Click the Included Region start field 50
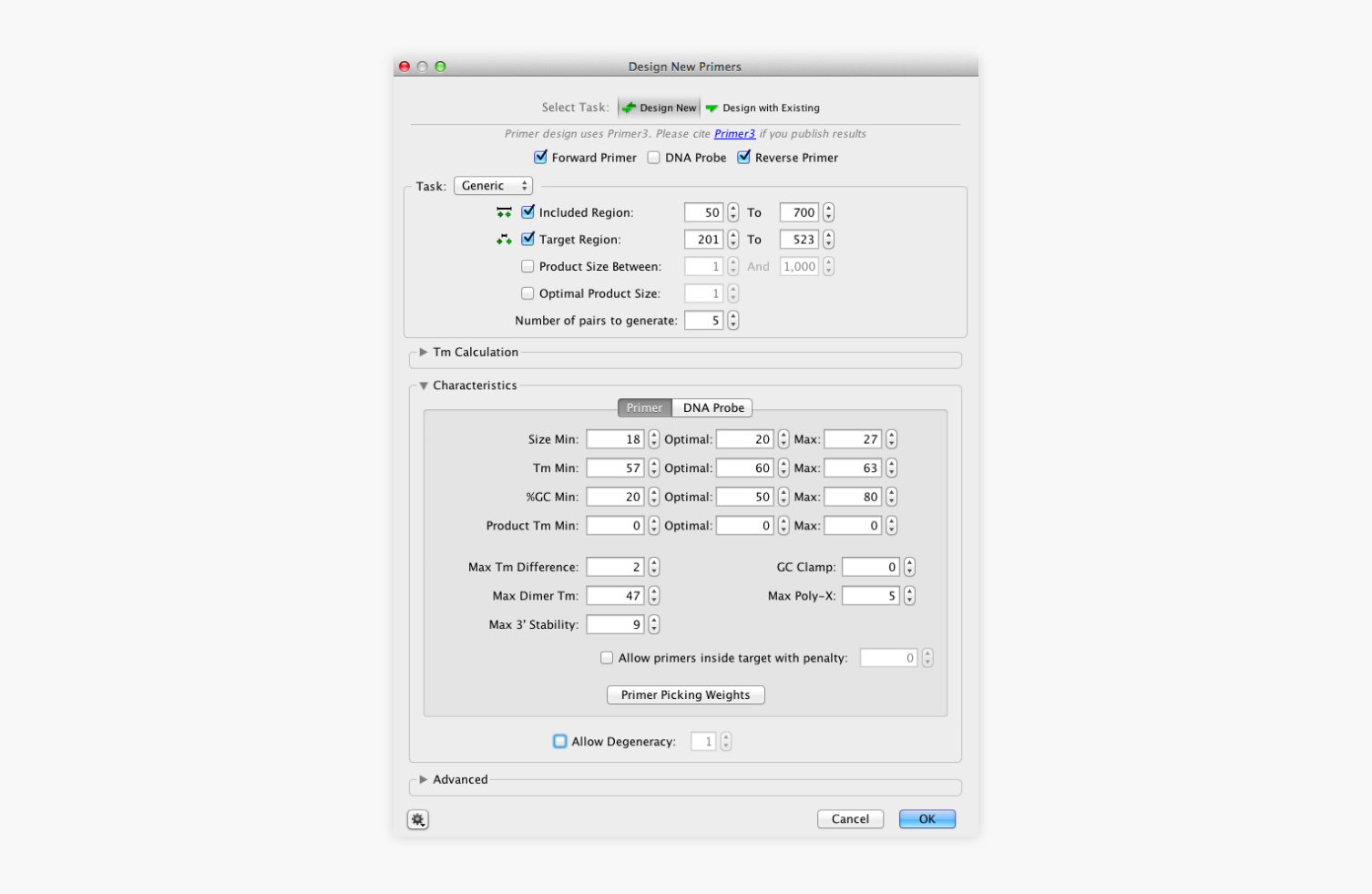 click(x=704, y=212)
